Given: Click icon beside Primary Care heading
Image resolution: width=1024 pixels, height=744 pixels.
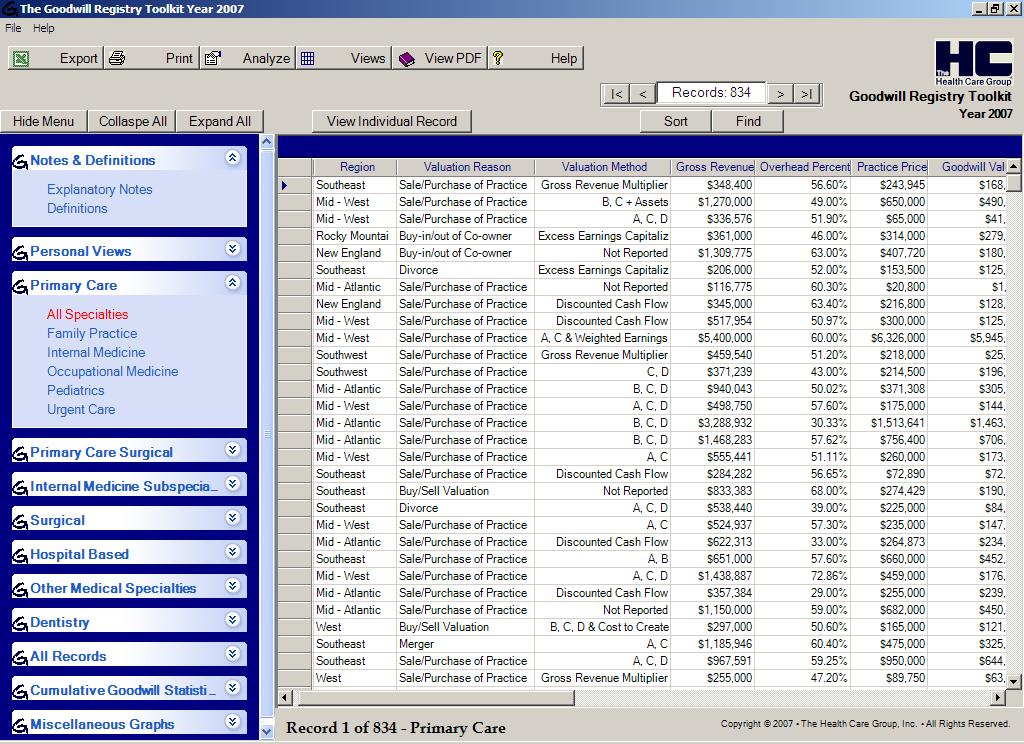Looking at the screenshot, I should (20, 286).
